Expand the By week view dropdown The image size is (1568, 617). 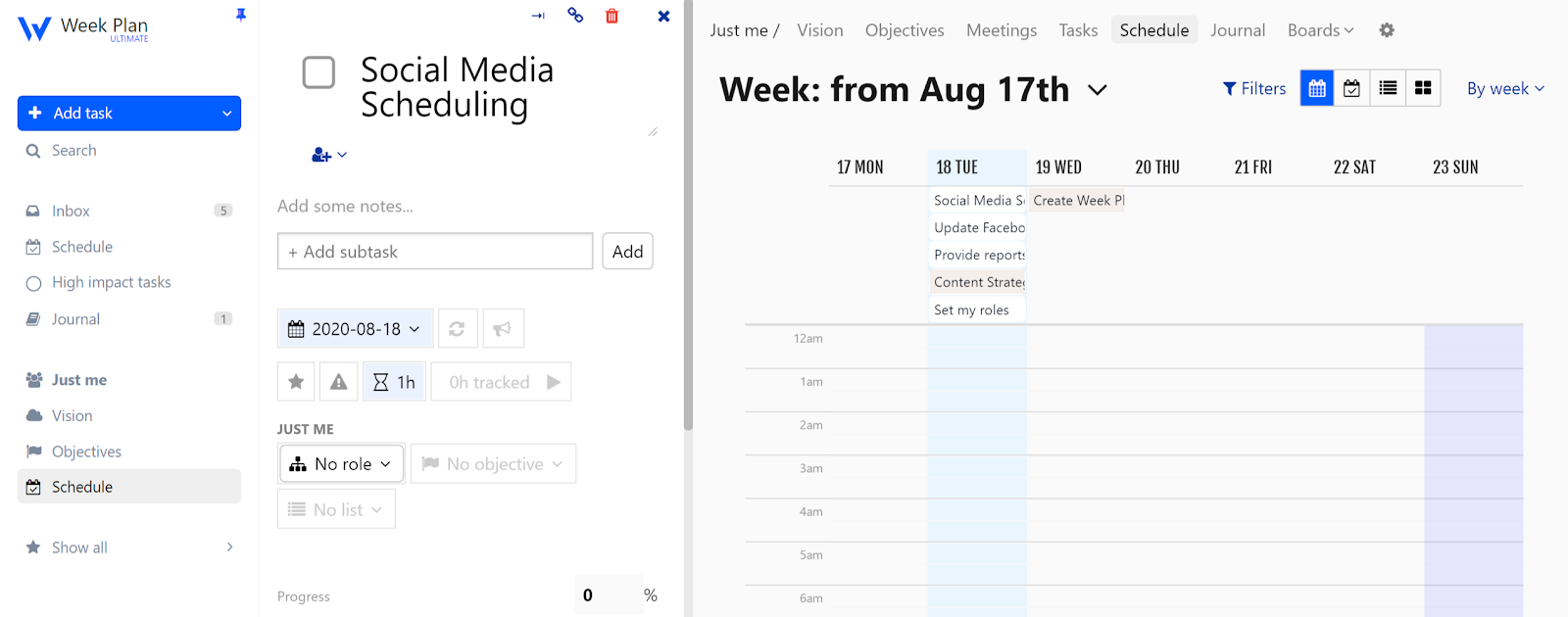1505,88
